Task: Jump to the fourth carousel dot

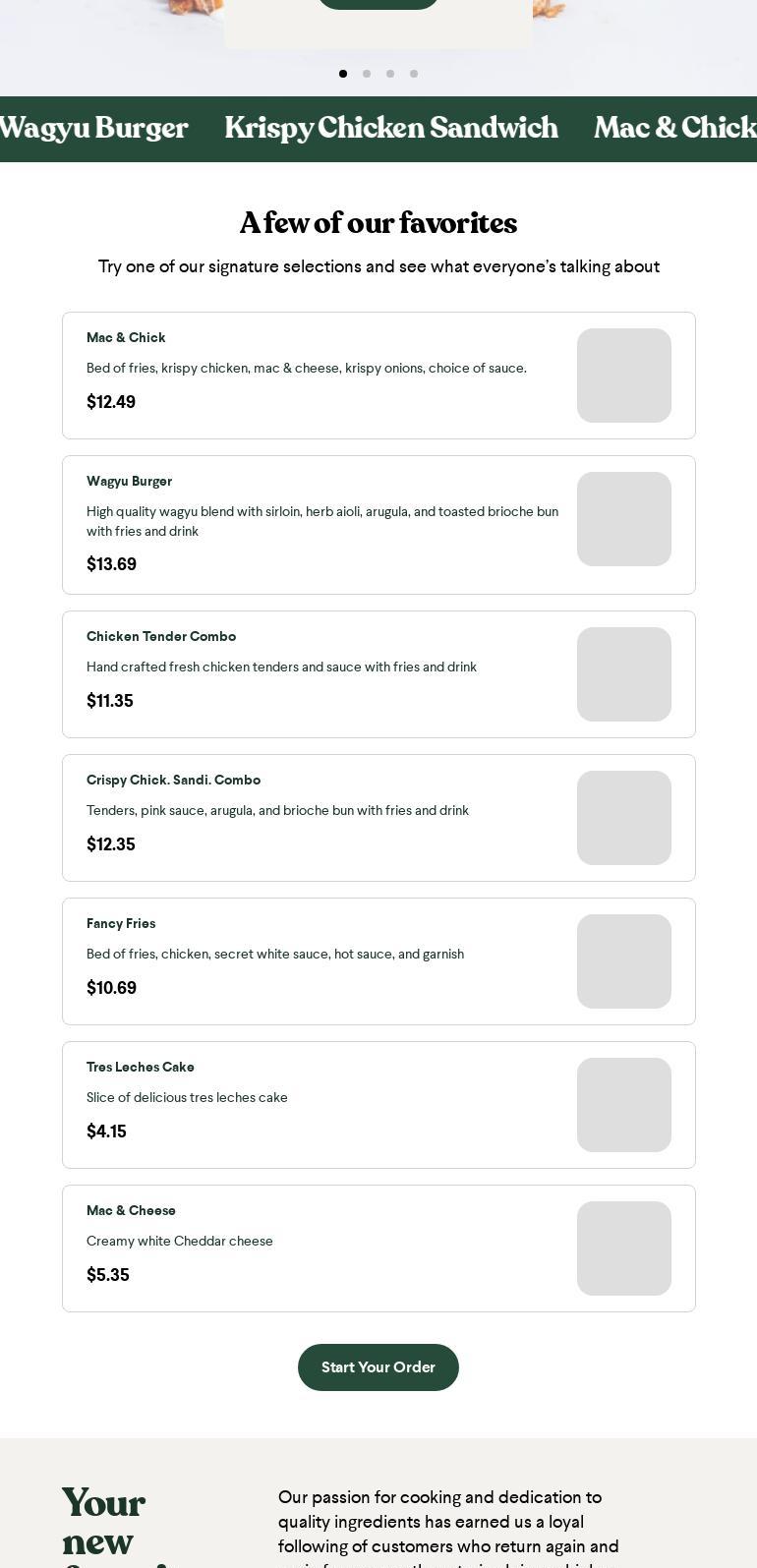Action: [x=414, y=74]
